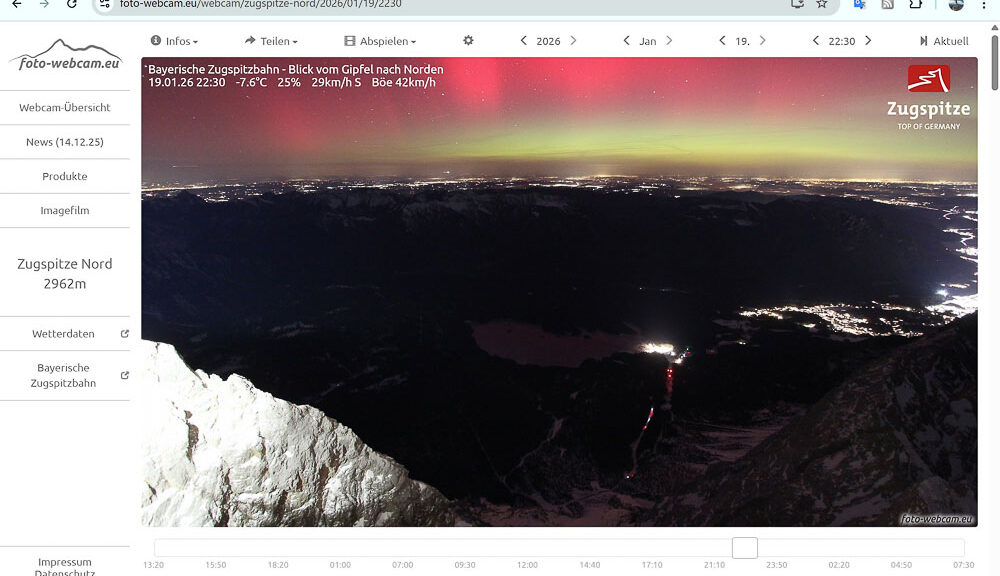Open Webcam-Übersicht in the sidebar

65,107
